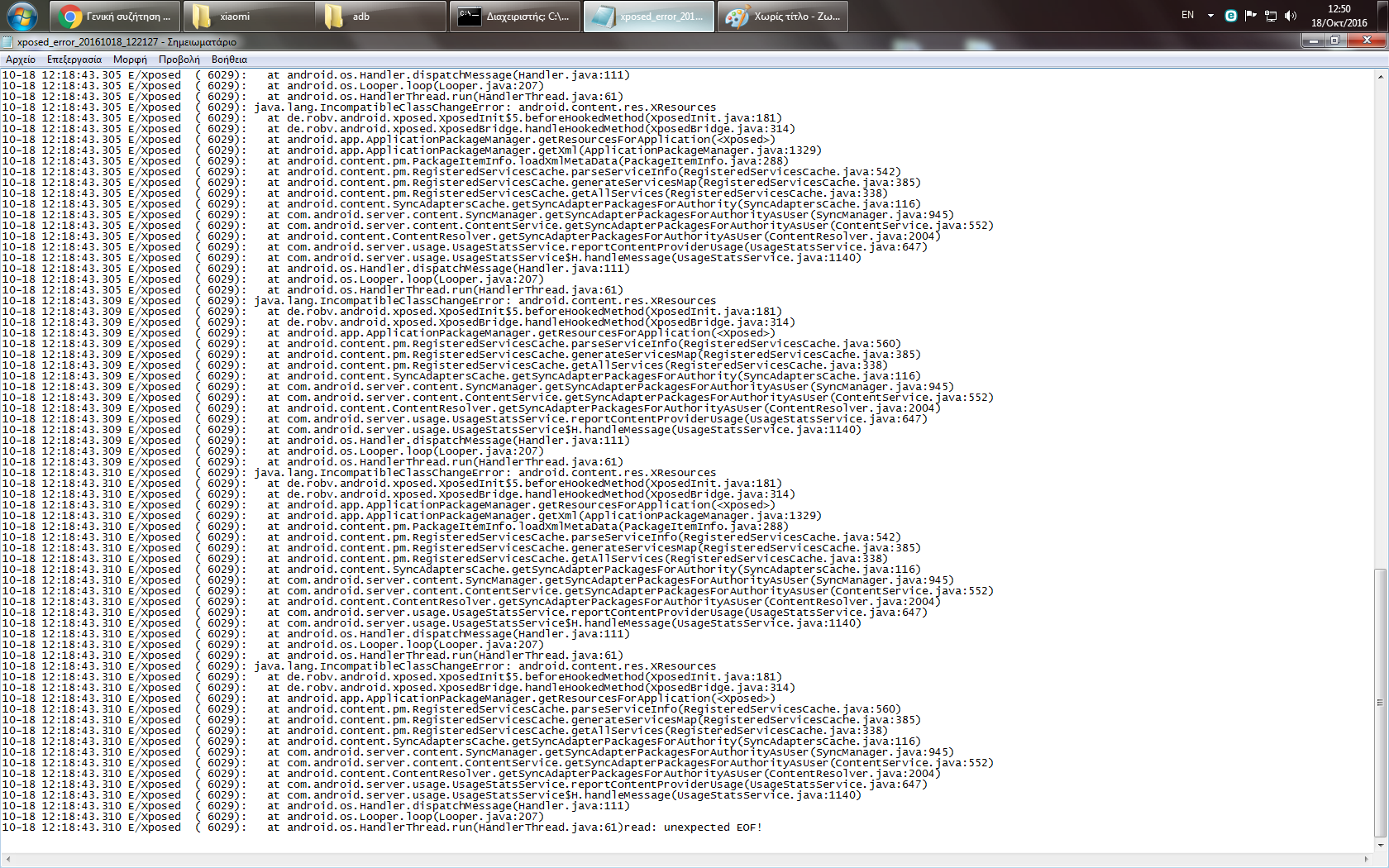
Task: Open the volume speaker tray icon
Action: 1291,16
